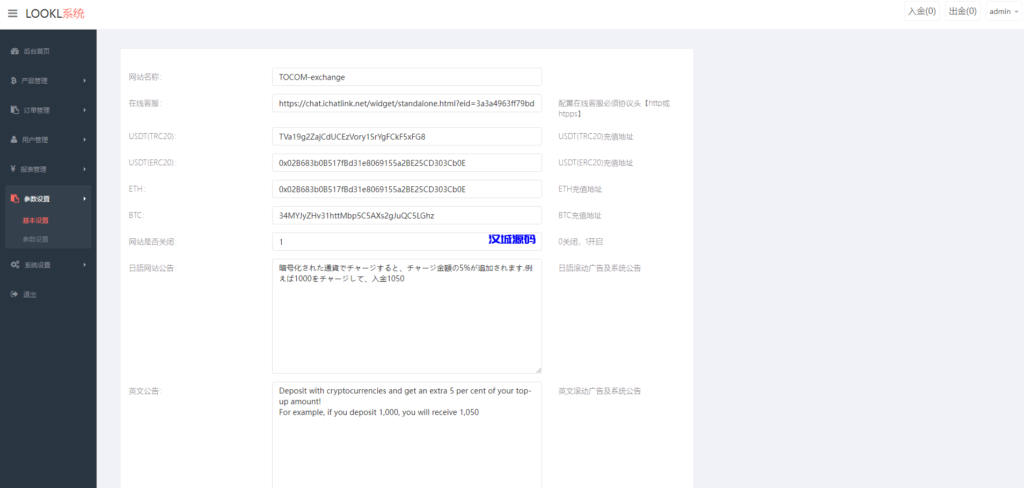Expand the 产品管理 submenu arrow
This screenshot has height=488, width=1024.
(x=84, y=80)
